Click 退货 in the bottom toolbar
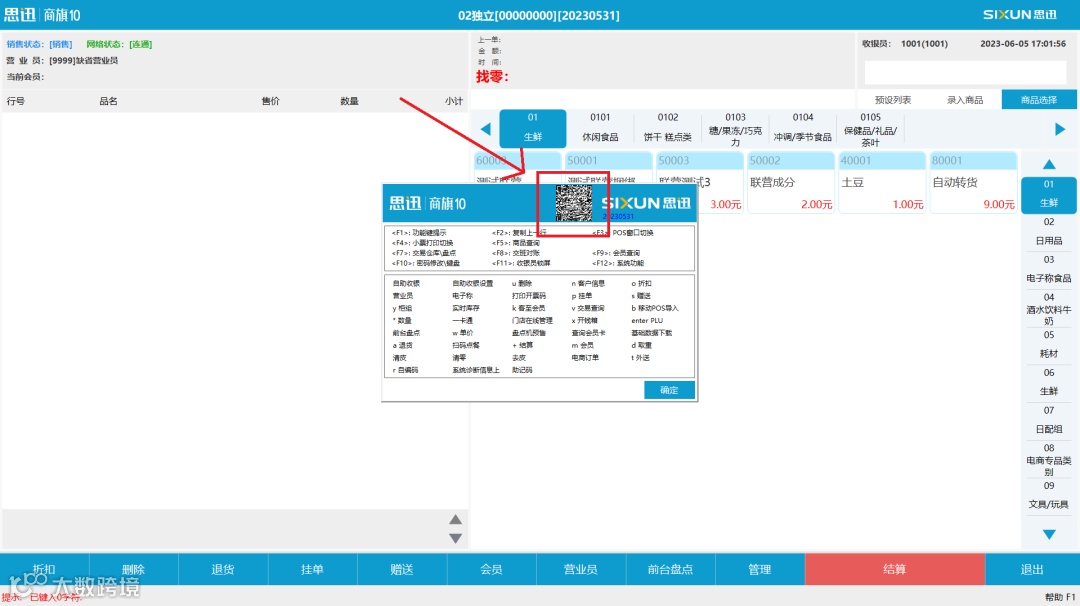The image size is (1080, 606). [223, 570]
